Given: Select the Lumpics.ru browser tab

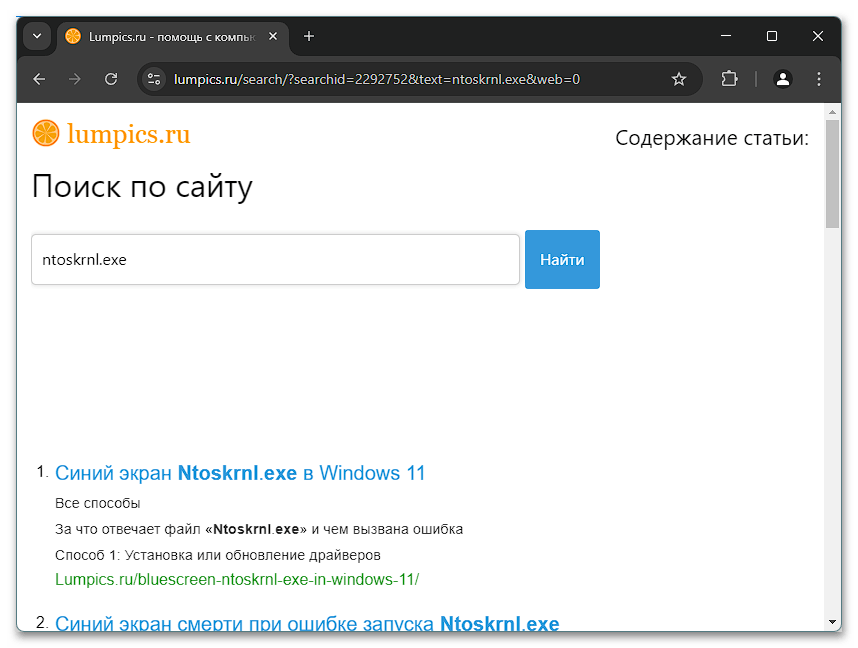Looking at the screenshot, I should (173, 37).
